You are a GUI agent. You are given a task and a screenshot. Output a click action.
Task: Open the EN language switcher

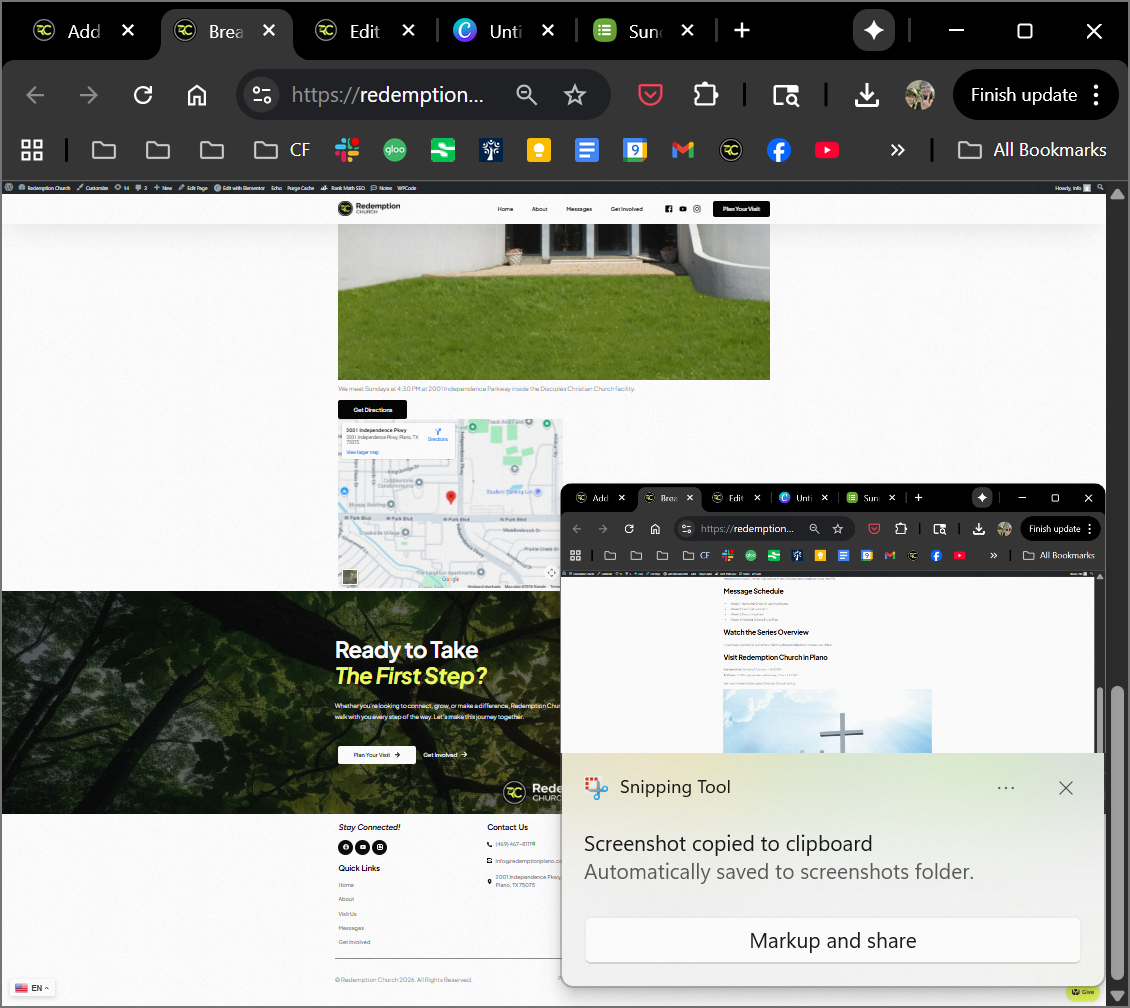pos(31,988)
